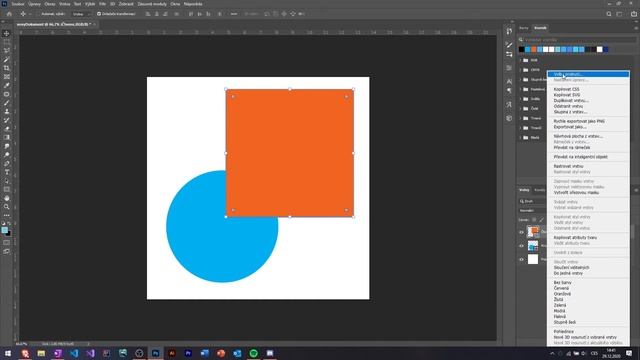The width and height of the screenshot is (640, 360).
Task: Select the Pen tool
Action: (7, 164)
